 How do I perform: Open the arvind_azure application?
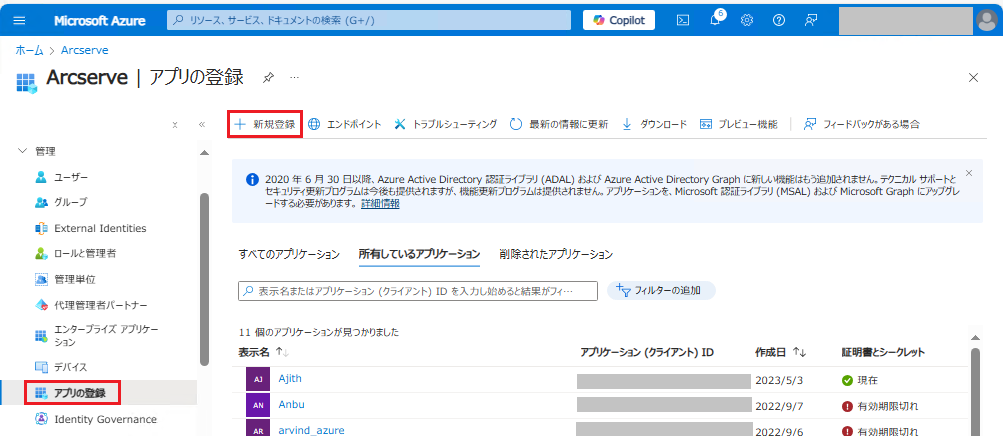point(311,430)
